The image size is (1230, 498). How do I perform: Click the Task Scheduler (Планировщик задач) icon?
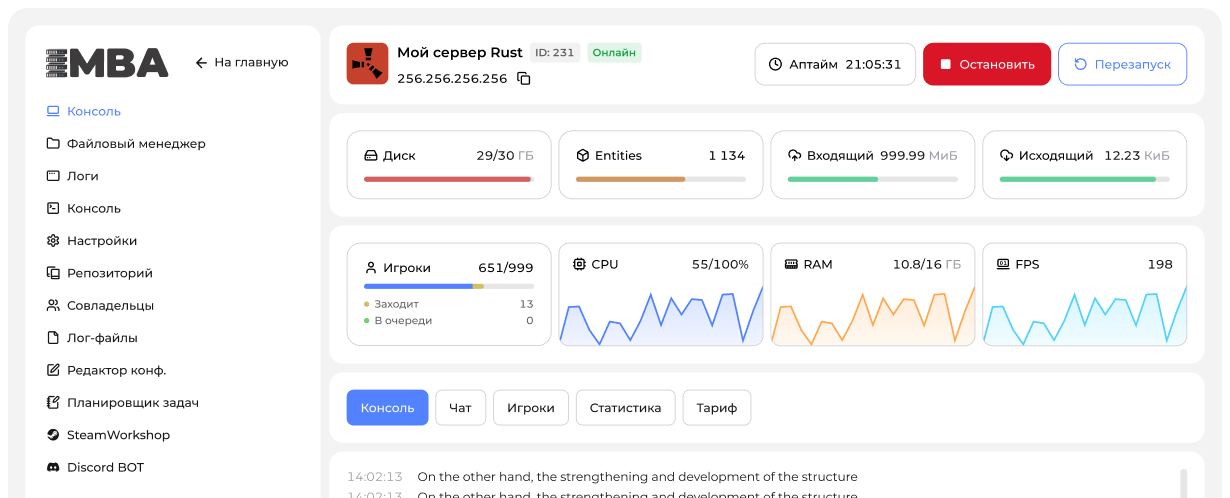[x=53, y=403]
